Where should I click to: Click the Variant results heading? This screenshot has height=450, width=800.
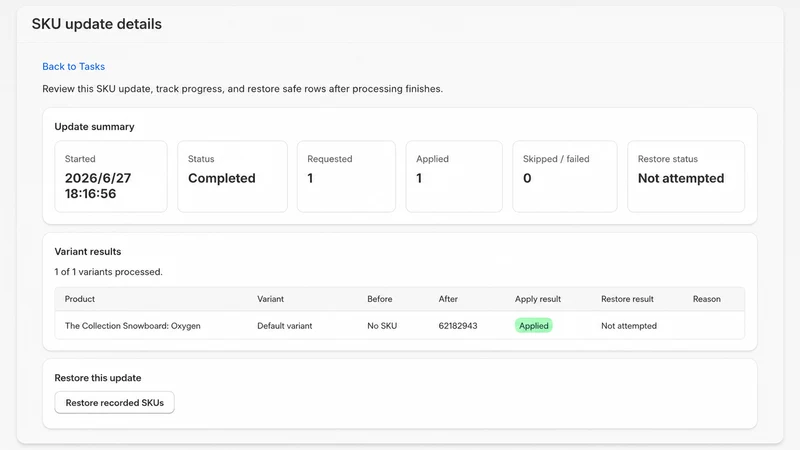pyautogui.click(x=88, y=252)
